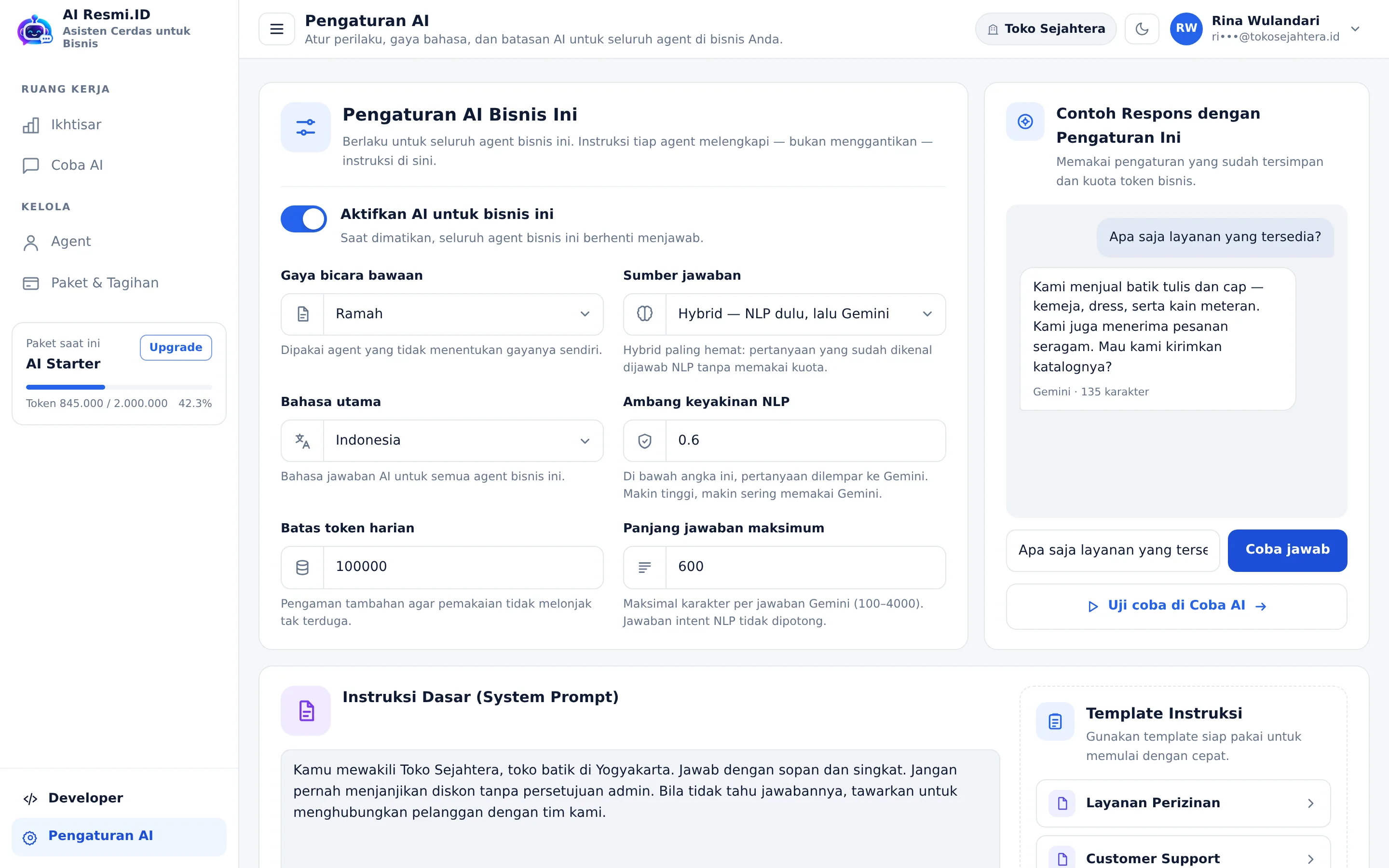Click the test question input beside Coba jawab
Image resolution: width=1389 pixels, height=868 pixels.
[x=1112, y=550]
